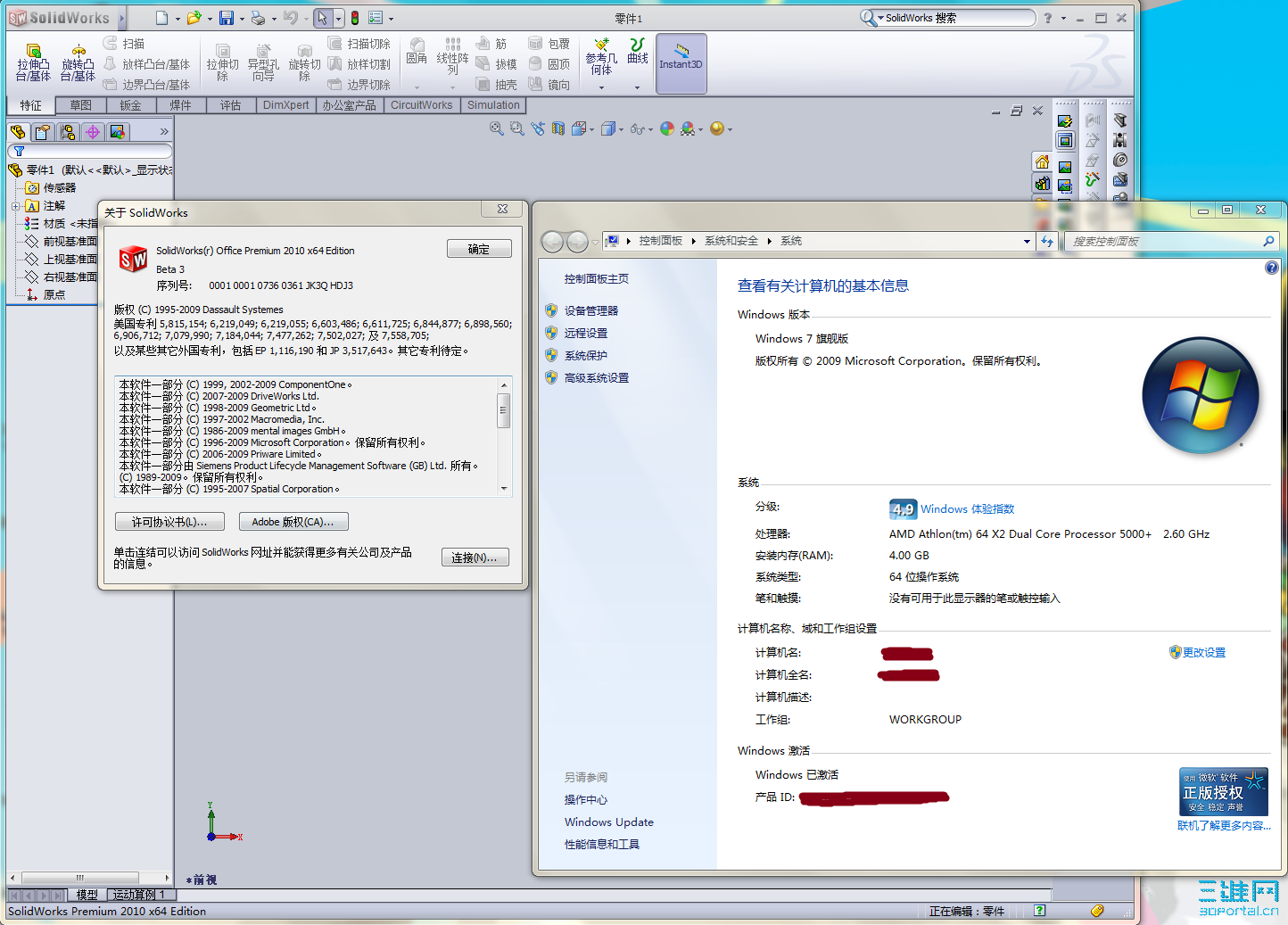Open the Save dropdown arrow
The width and height of the screenshot is (1288, 925).
coord(242,19)
